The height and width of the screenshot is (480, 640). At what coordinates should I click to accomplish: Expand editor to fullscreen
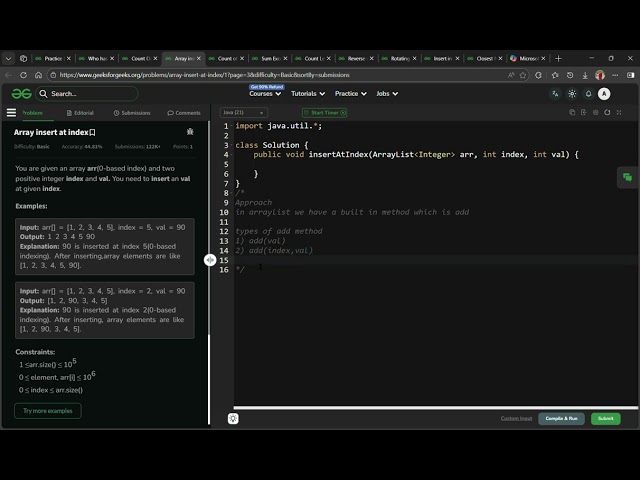619,112
